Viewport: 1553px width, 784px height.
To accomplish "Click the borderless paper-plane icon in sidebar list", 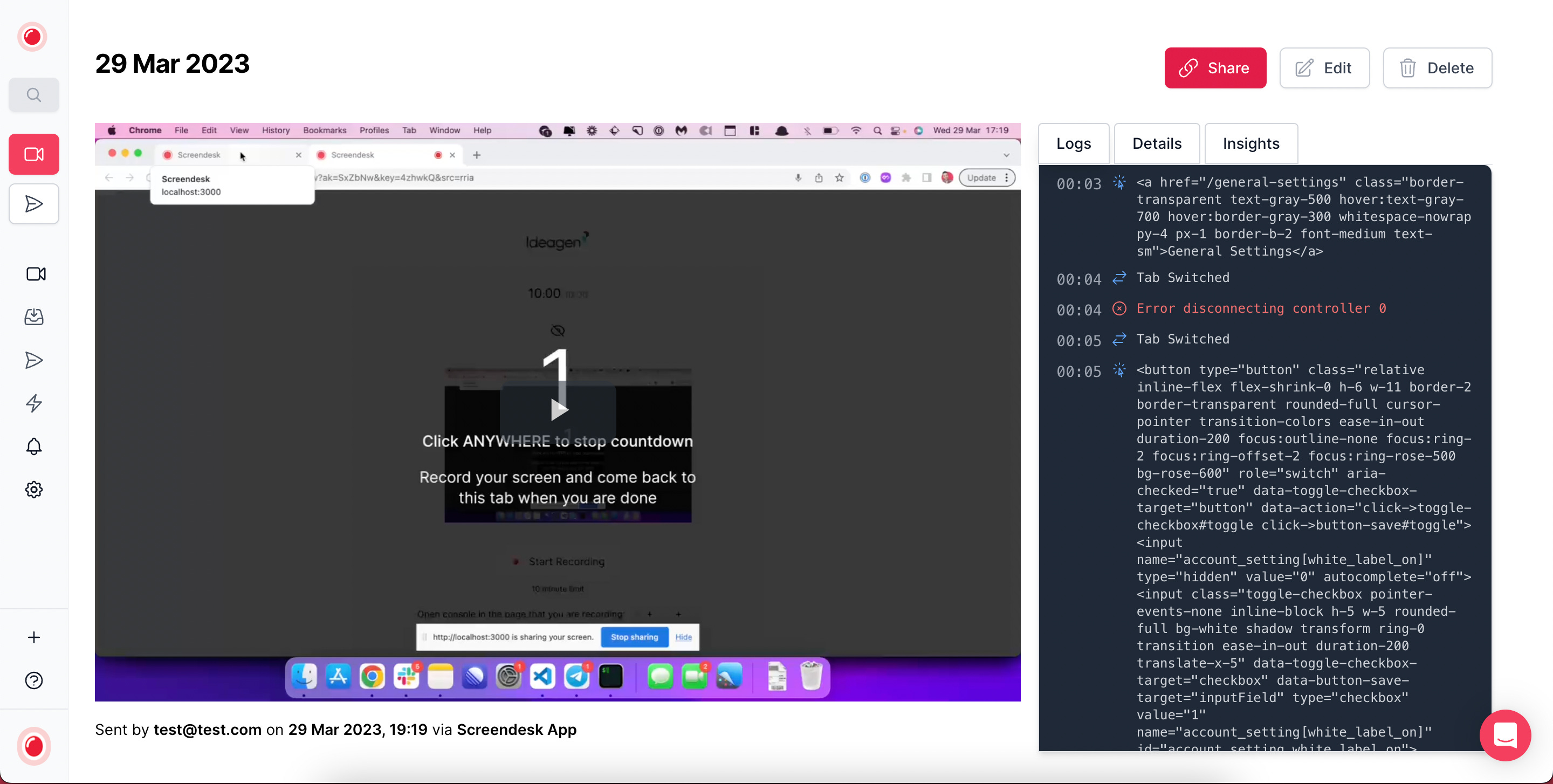I will [x=34, y=360].
